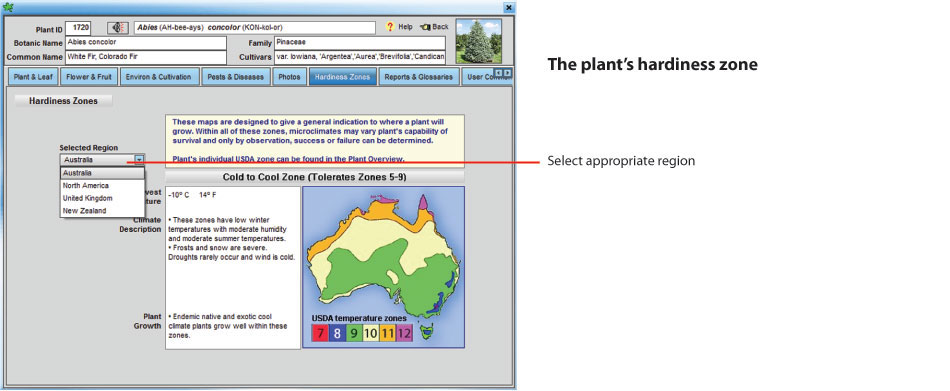Screen dimensions: 950x391
Task: Switch to the Flower & Fruit tab
Action: pos(88,77)
